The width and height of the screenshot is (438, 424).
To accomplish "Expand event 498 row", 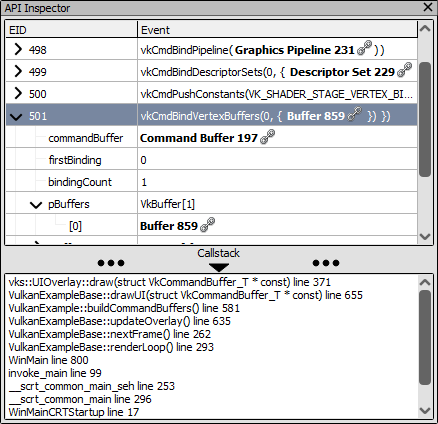I will (18, 49).
